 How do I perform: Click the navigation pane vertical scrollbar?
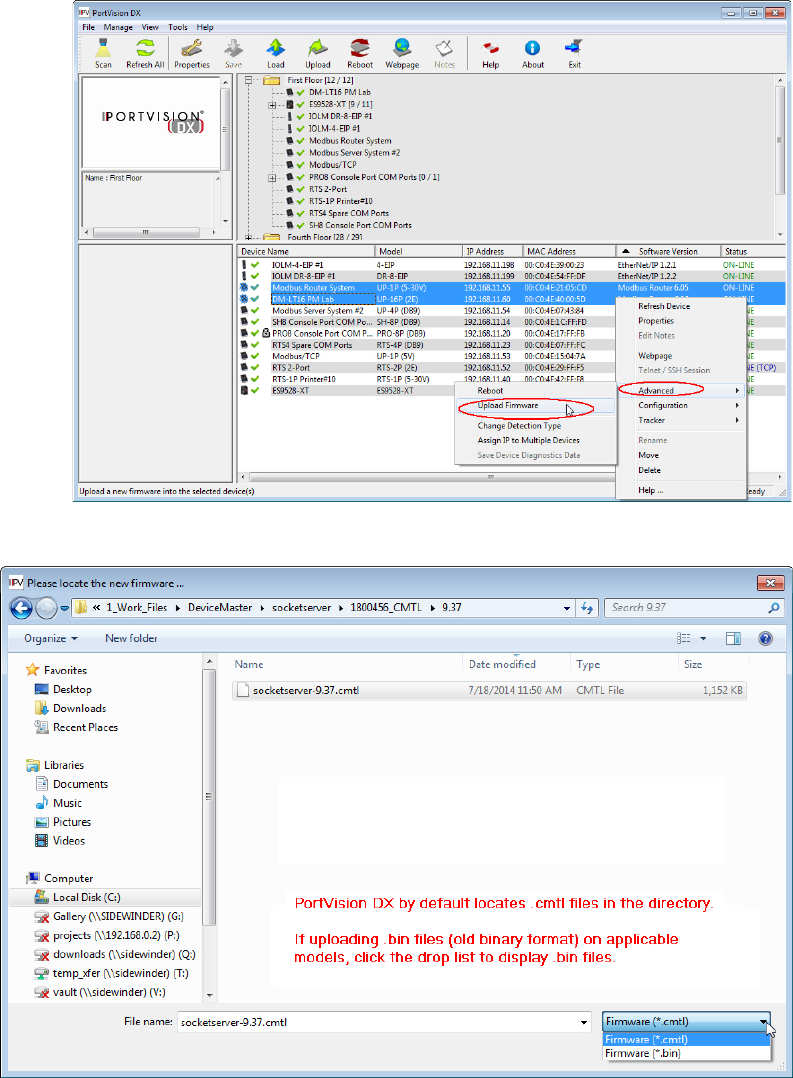pos(209,798)
